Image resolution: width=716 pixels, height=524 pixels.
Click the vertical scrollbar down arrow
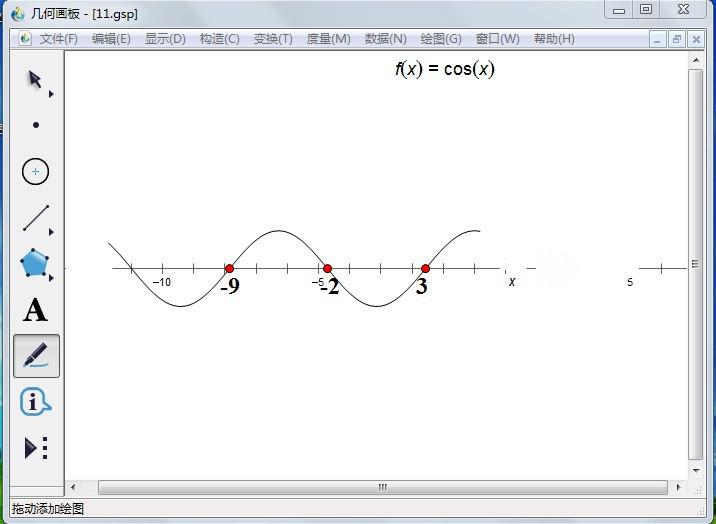[696, 470]
